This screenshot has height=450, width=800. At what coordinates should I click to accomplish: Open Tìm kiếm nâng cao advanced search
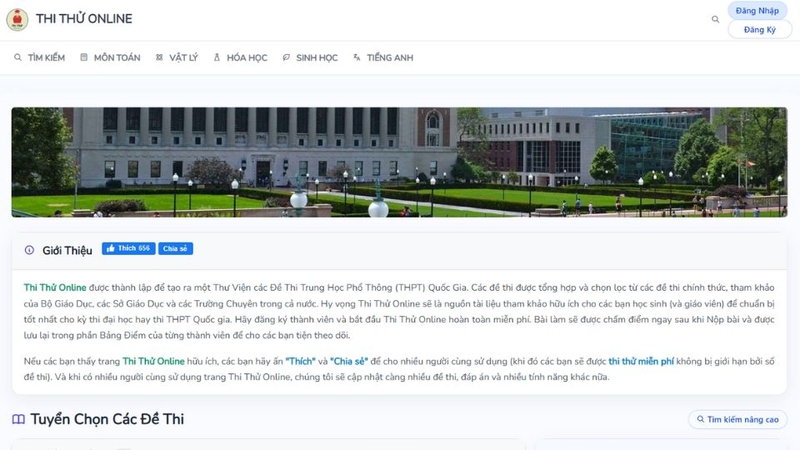(738, 419)
